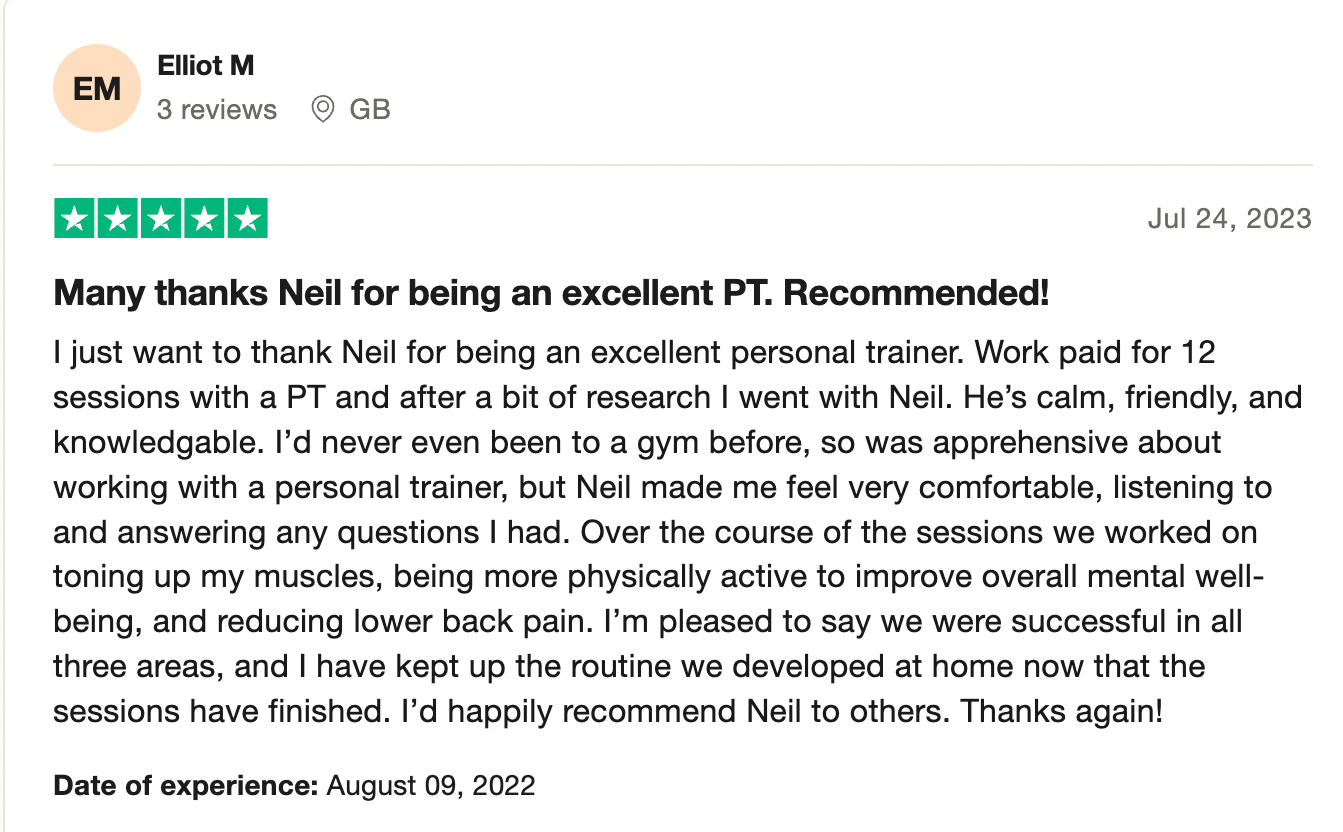Select the first green rating star
The height and width of the screenshot is (832, 1343).
(73, 219)
